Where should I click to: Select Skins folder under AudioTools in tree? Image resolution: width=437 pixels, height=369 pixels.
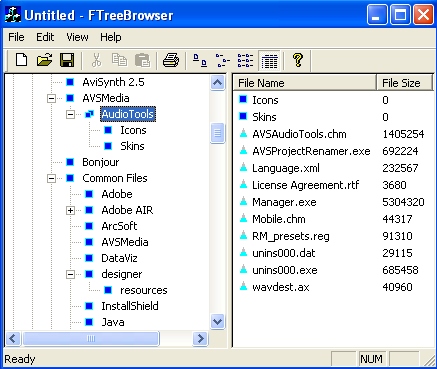point(132,146)
